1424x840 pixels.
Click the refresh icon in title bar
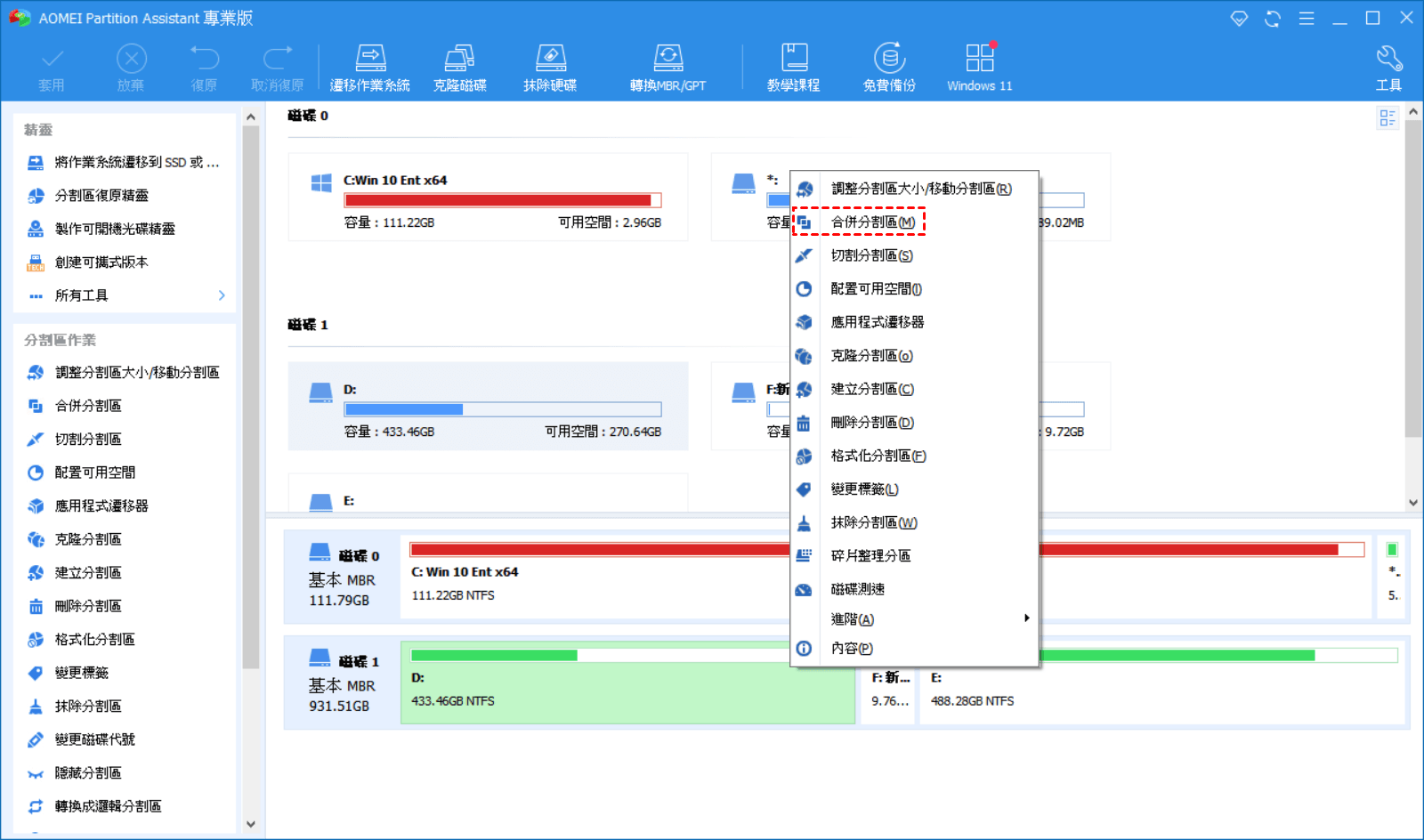(1273, 19)
